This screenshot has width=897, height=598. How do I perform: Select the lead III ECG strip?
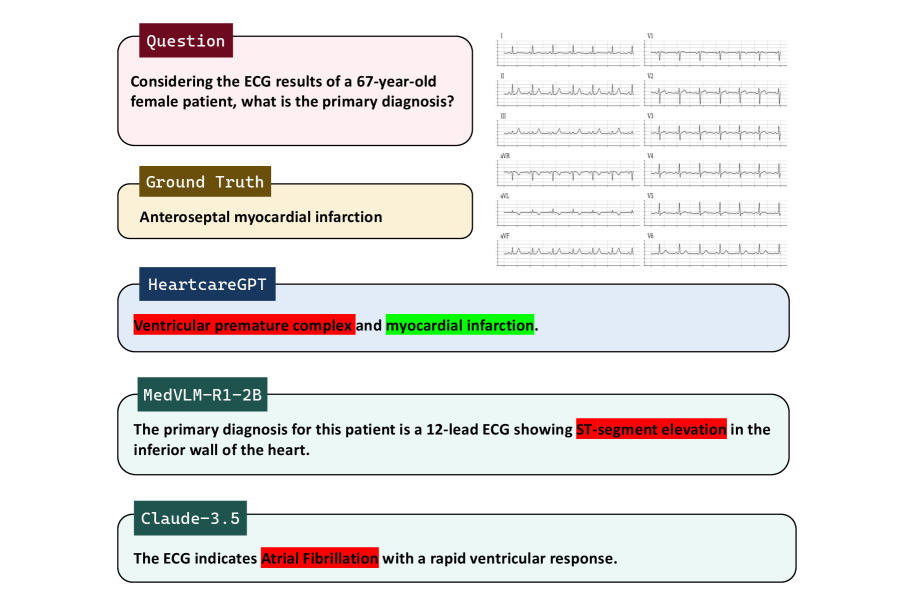[569, 130]
